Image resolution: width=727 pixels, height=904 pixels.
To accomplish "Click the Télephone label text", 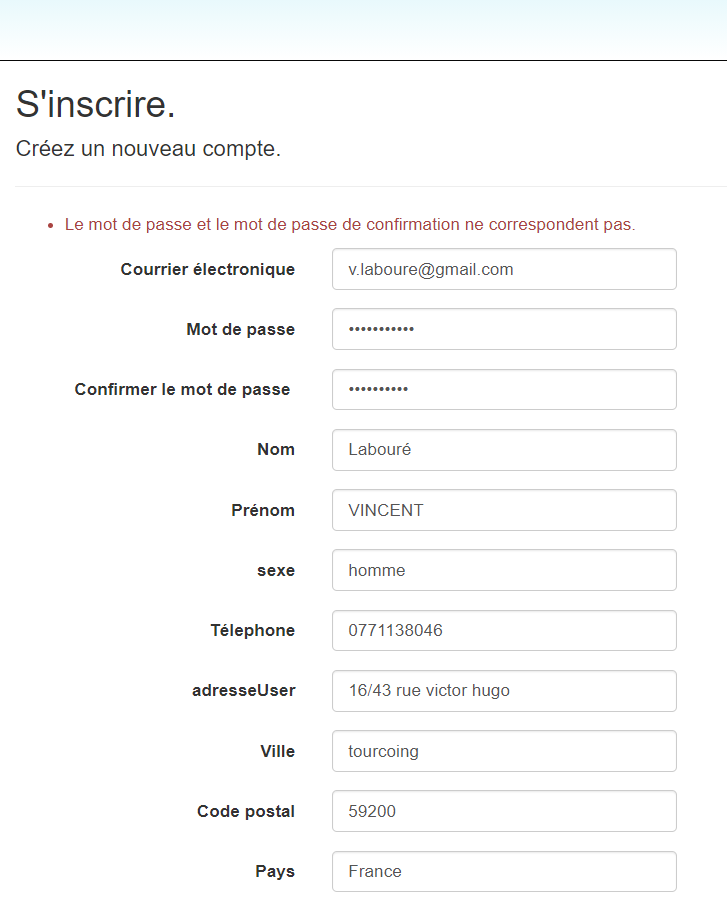I will [x=253, y=630].
